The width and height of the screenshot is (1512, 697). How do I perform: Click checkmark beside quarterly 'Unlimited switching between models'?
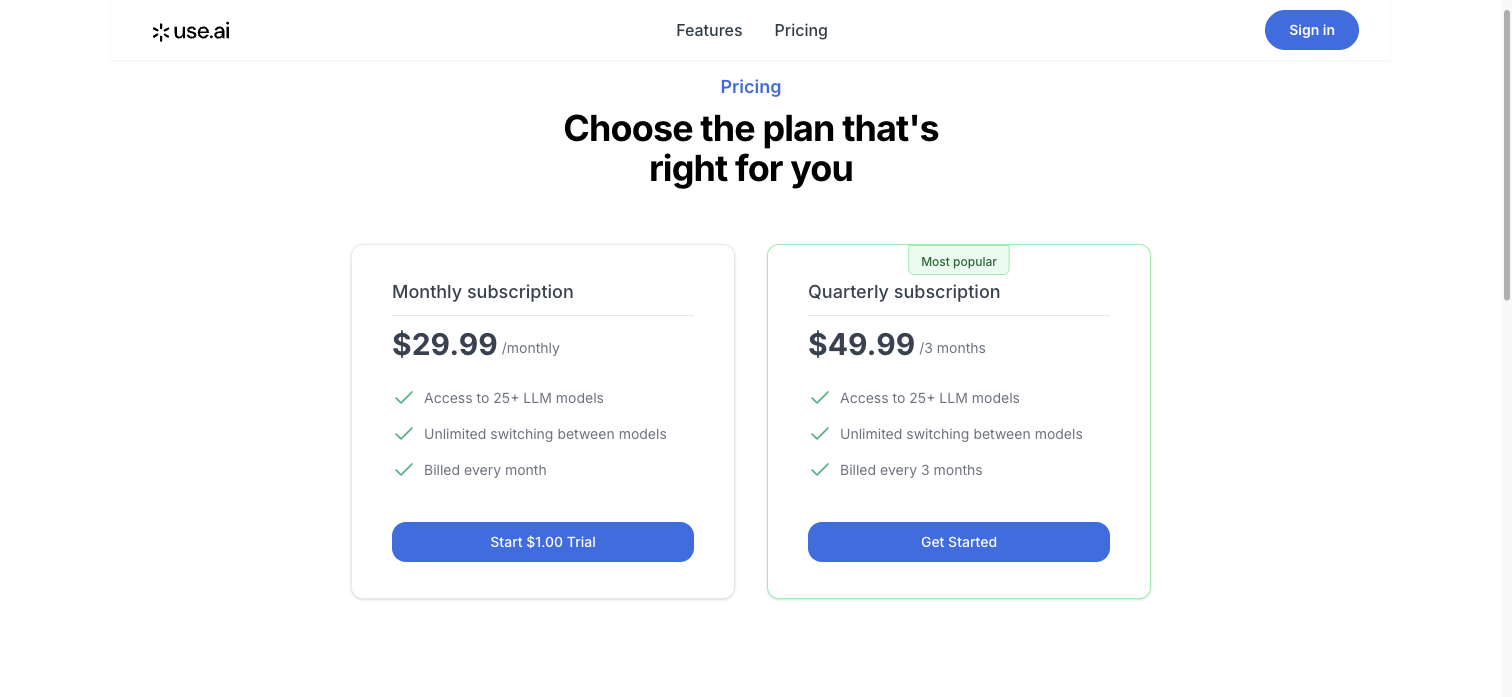pyautogui.click(x=820, y=434)
